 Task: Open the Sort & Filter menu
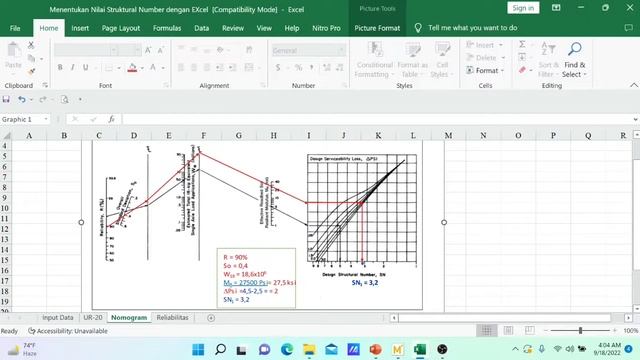pos(548,60)
